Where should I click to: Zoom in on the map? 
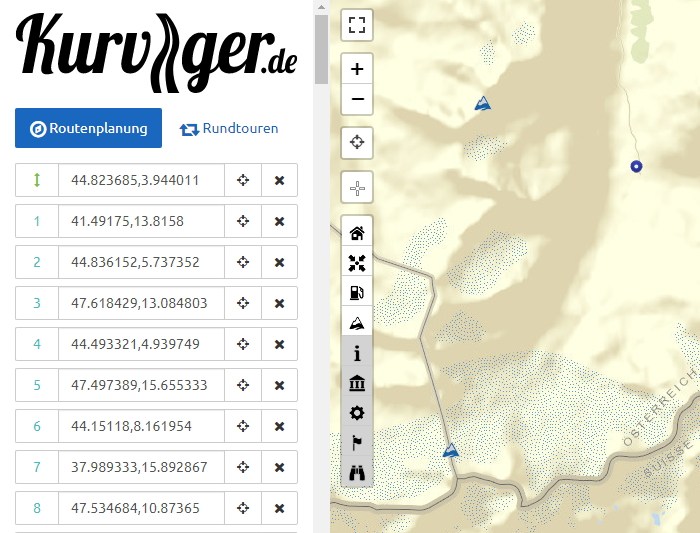[357, 70]
